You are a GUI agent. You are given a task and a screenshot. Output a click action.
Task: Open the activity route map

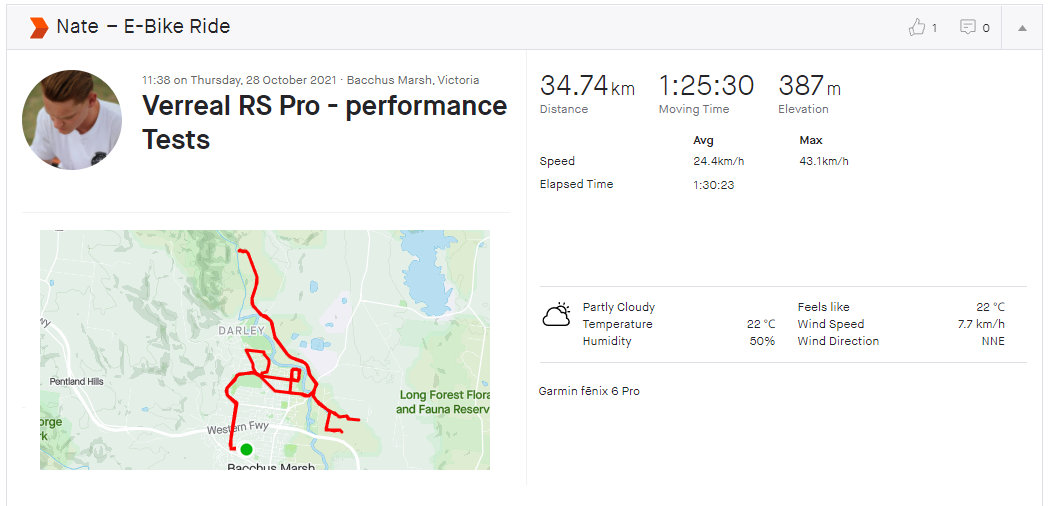(265, 350)
